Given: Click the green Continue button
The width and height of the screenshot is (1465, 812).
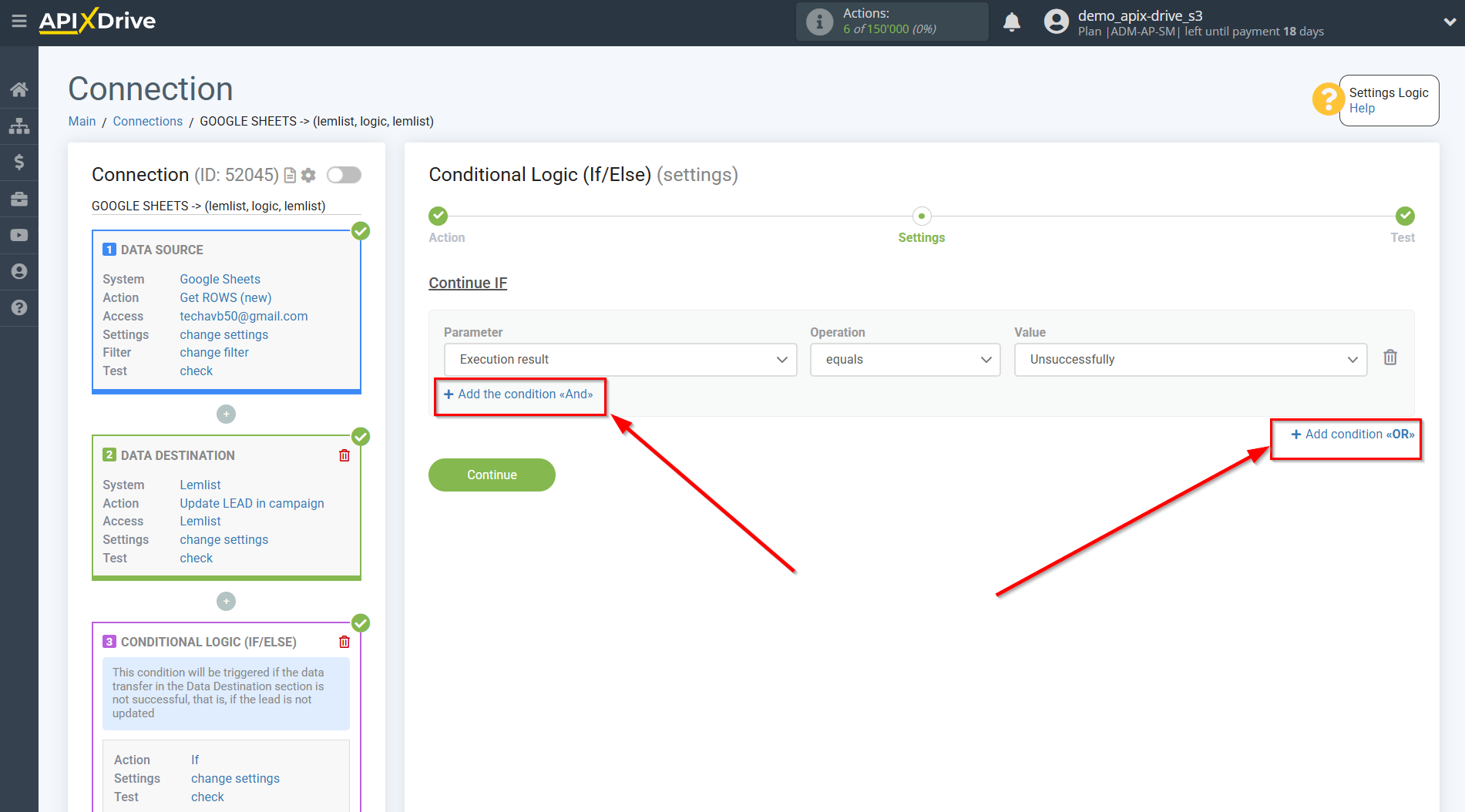Looking at the screenshot, I should pos(492,475).
